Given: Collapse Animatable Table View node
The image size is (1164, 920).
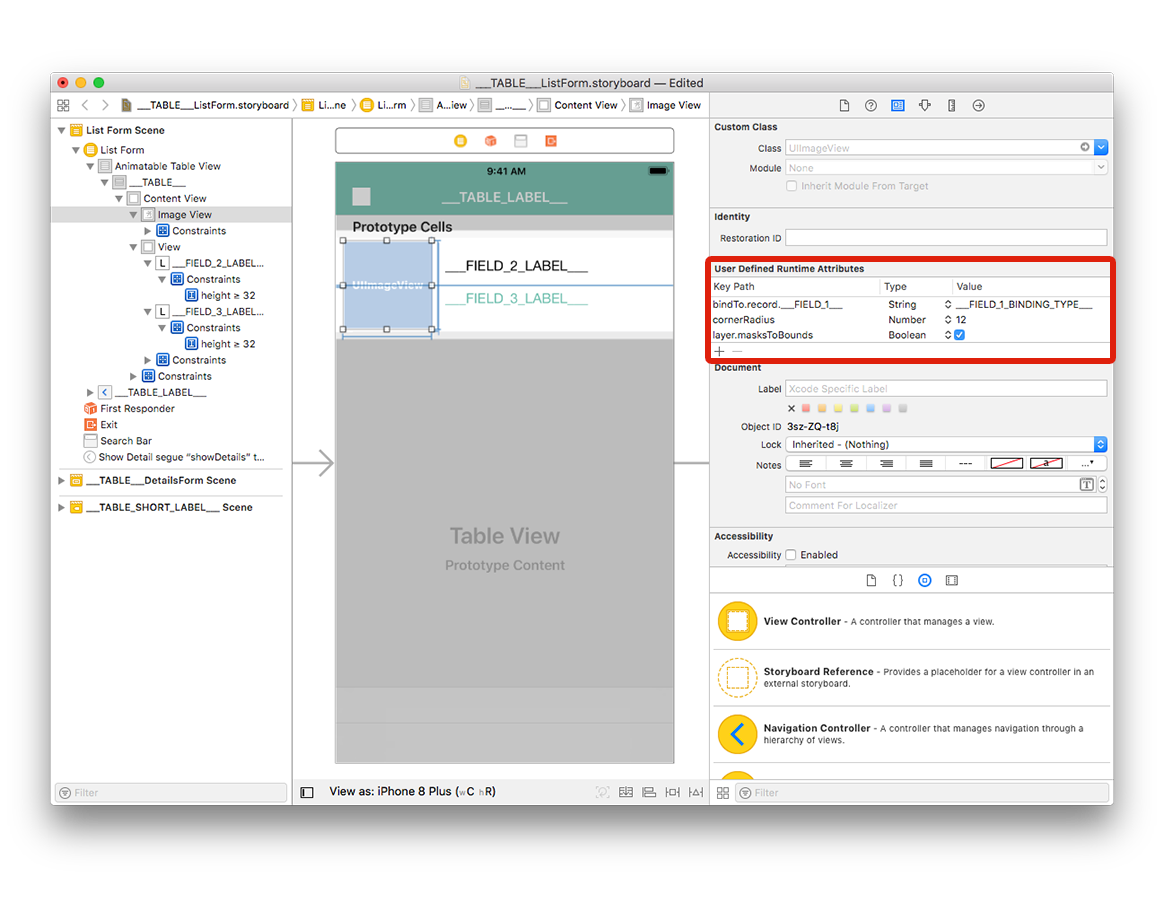Looking at the screenshot, I should [x=91, y=166].
